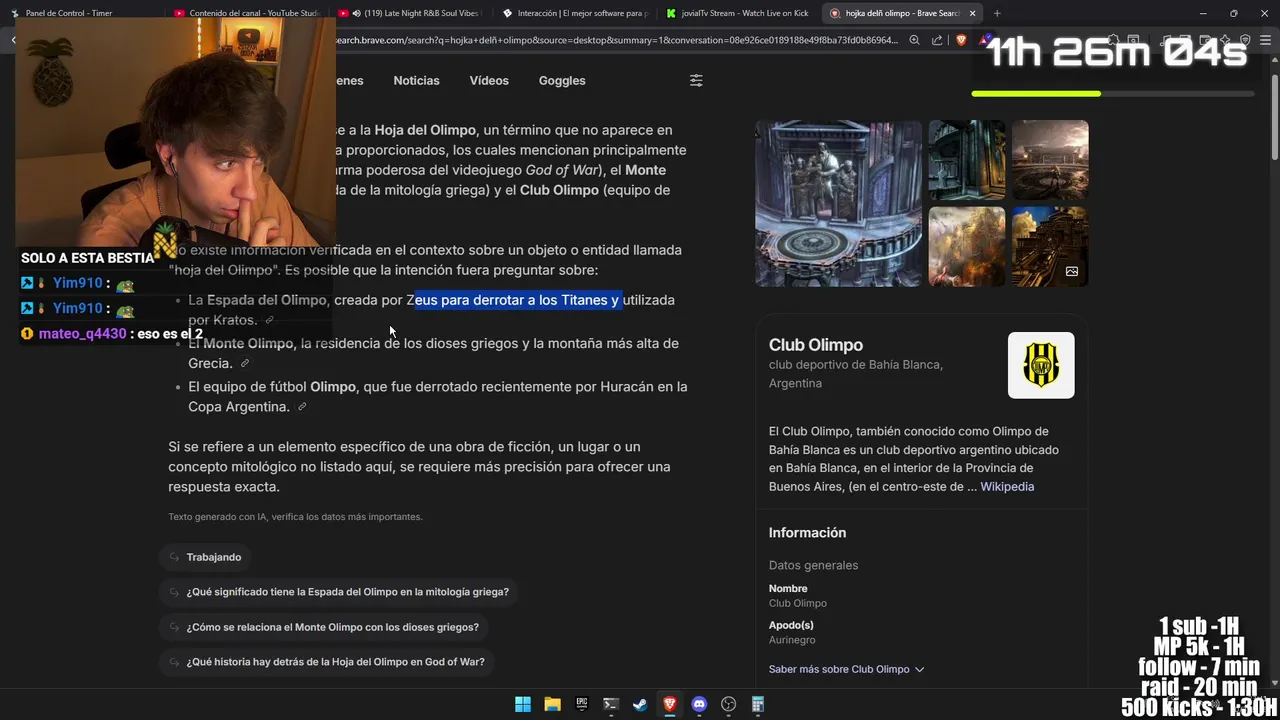Click citation link icon after Copa Argentina
The width and height of the screenshot is (1280, 720).
tap(302, 407)
